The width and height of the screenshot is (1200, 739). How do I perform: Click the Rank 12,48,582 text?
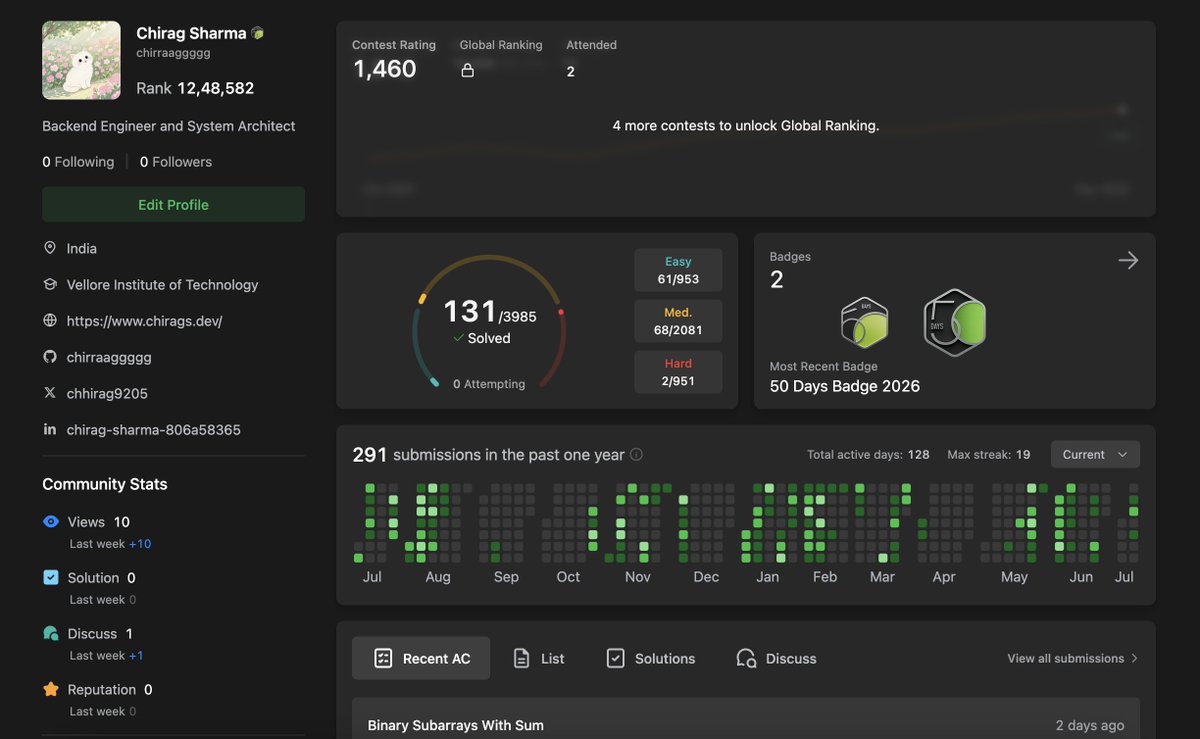pos(195,88)
